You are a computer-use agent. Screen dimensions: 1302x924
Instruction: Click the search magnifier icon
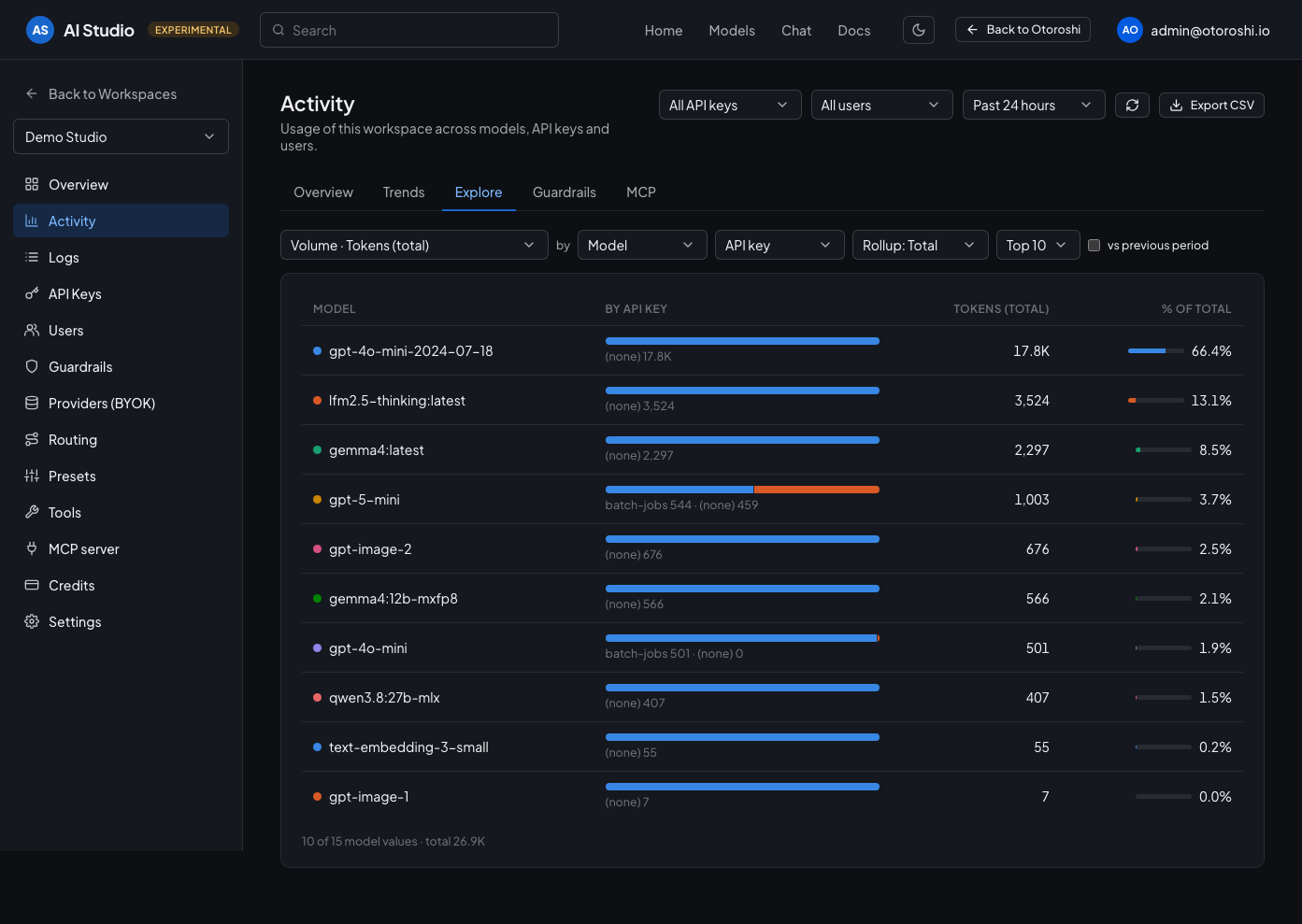(x=279, y=30)
